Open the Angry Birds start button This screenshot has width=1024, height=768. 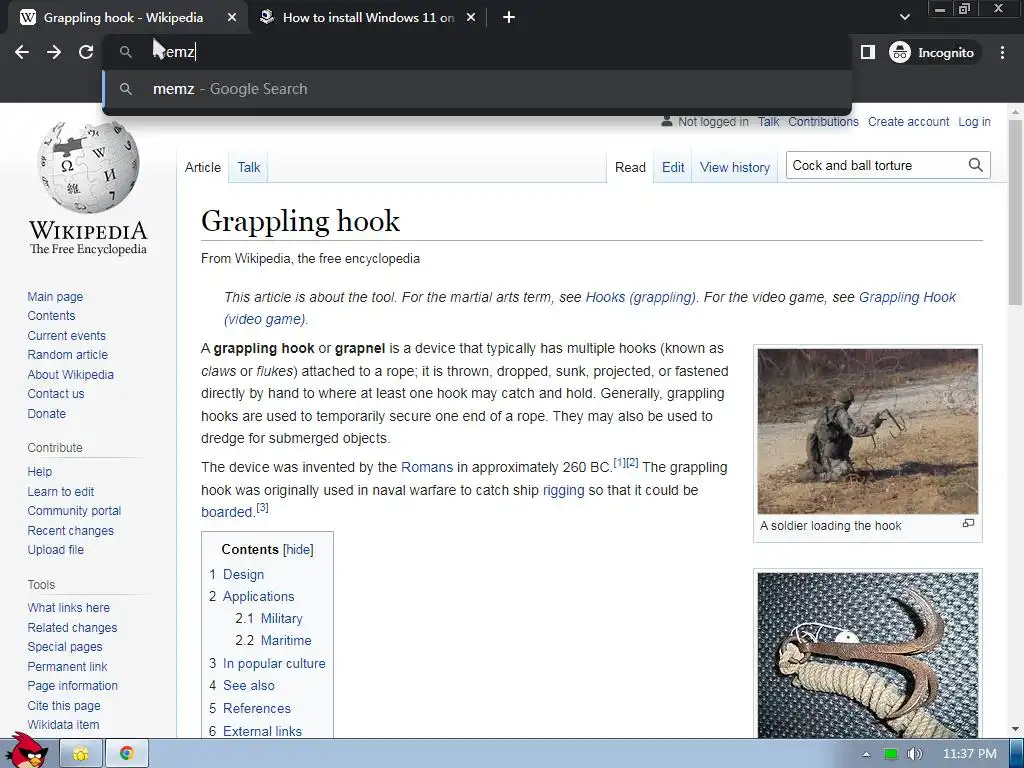coord(25,750)
